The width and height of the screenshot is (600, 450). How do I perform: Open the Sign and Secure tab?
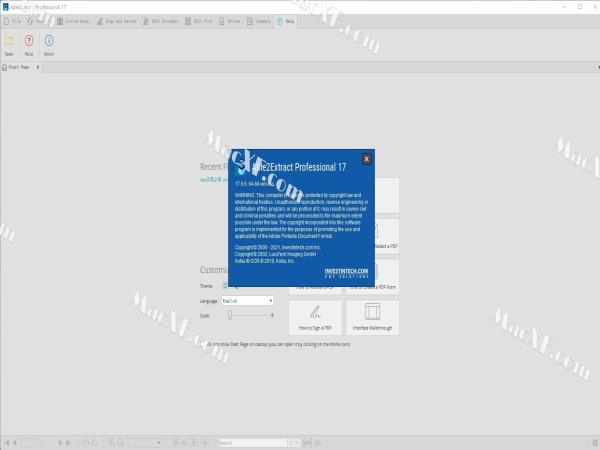(117, 21)
